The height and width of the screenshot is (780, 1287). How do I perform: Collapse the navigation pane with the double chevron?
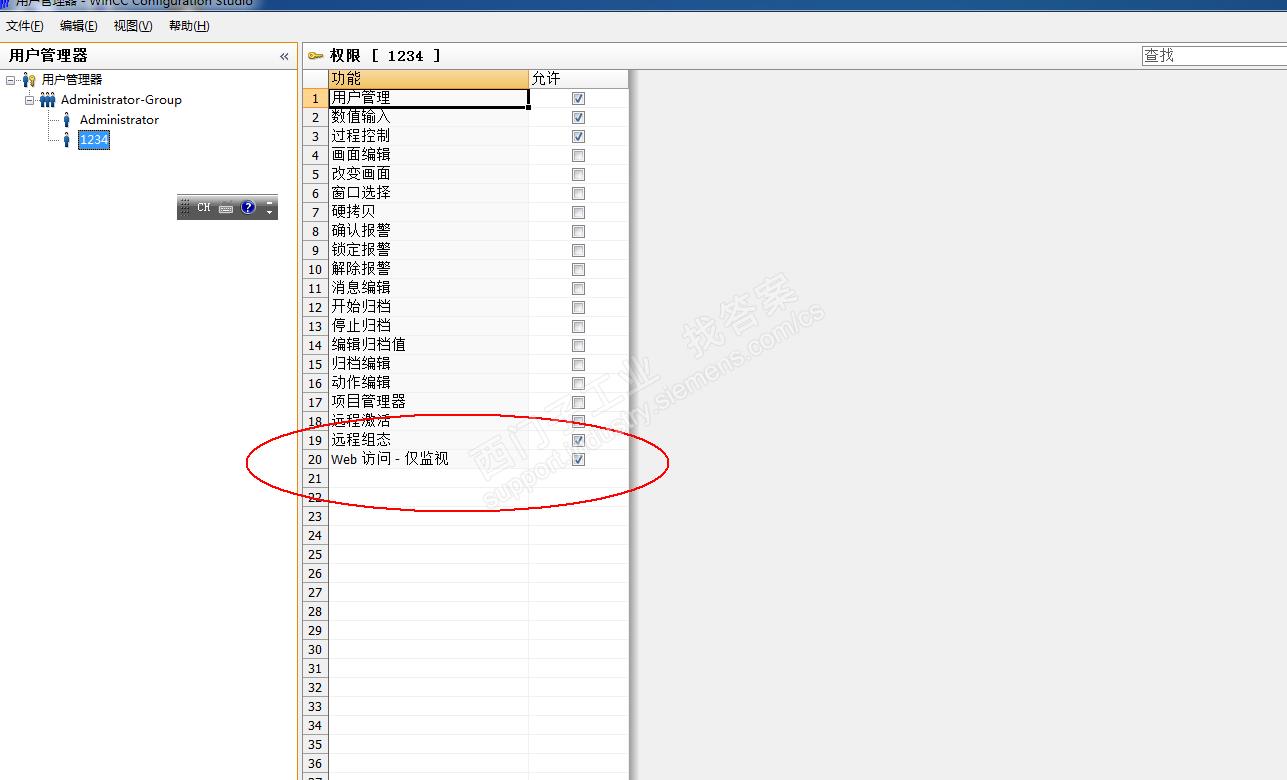284,57
